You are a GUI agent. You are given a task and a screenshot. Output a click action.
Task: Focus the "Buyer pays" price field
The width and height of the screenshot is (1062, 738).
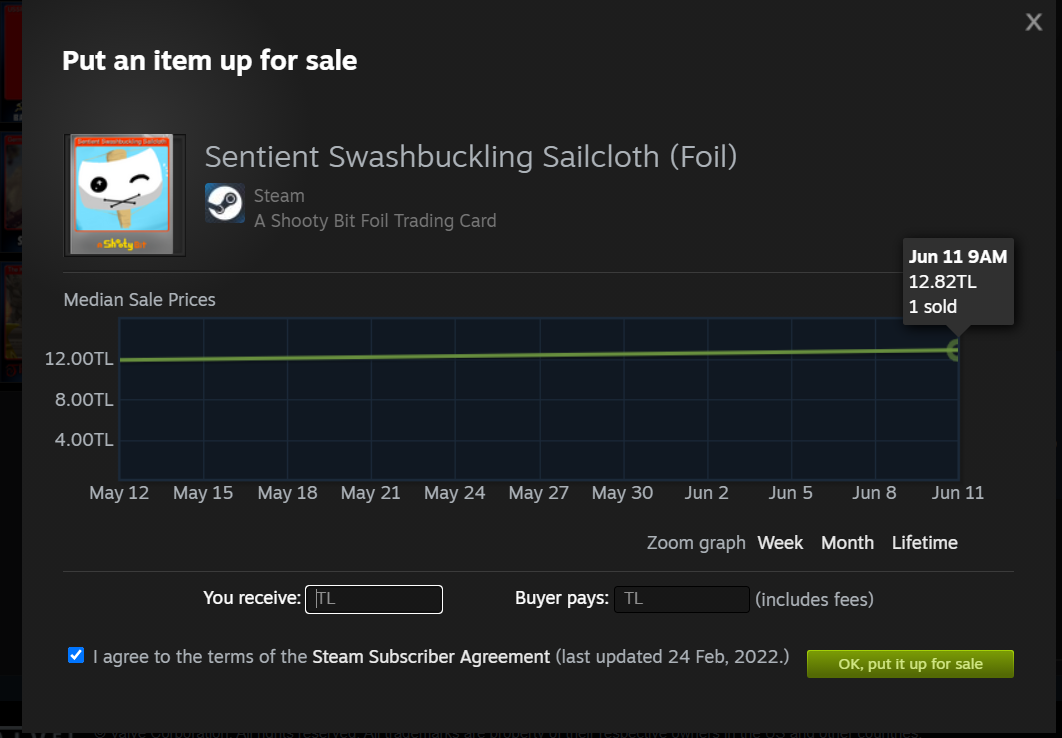[682, 599]
